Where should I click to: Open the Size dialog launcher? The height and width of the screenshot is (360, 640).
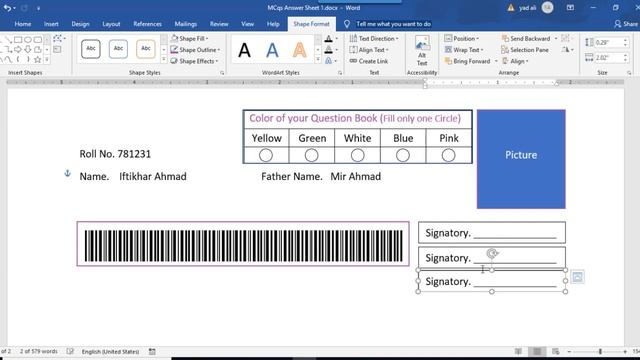(x=629, y=73)
